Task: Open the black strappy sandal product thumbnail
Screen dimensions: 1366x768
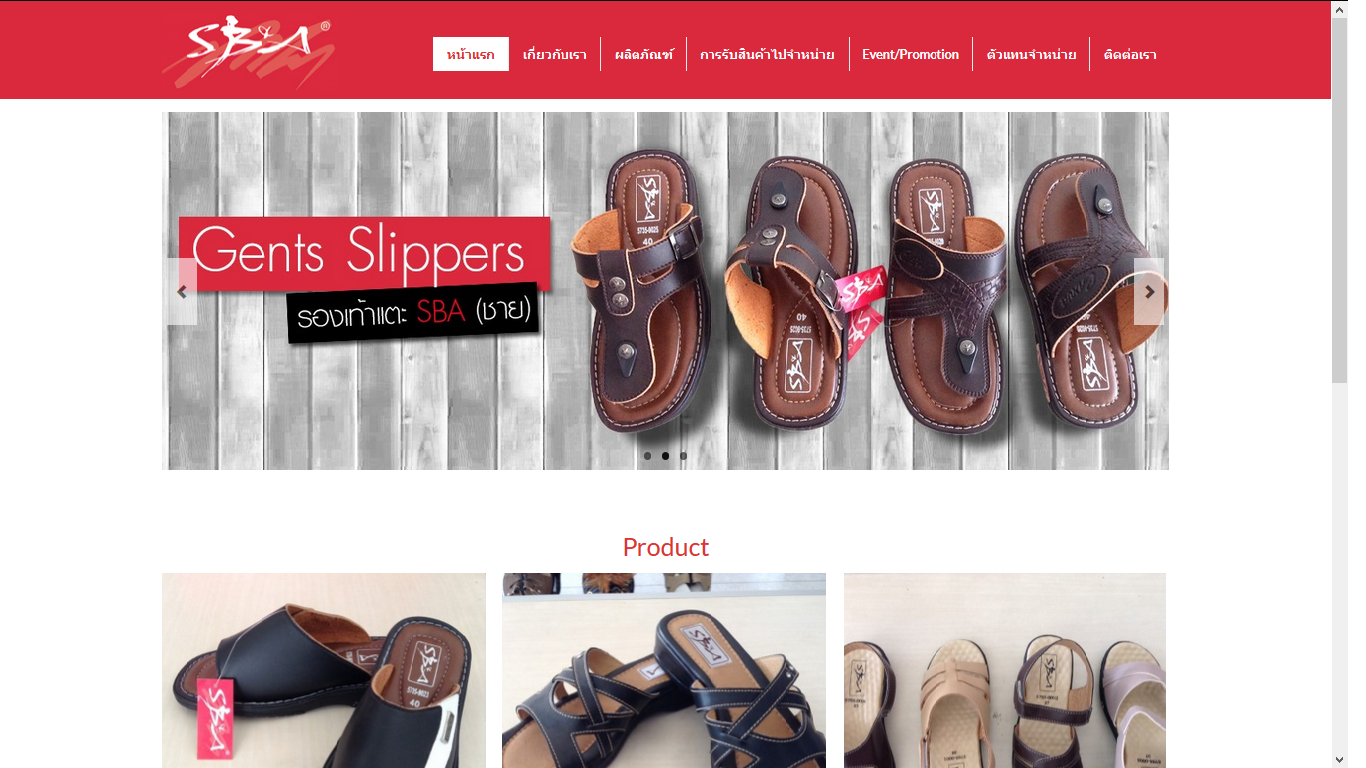Action: pyautogui.click(x=664, y=670)
